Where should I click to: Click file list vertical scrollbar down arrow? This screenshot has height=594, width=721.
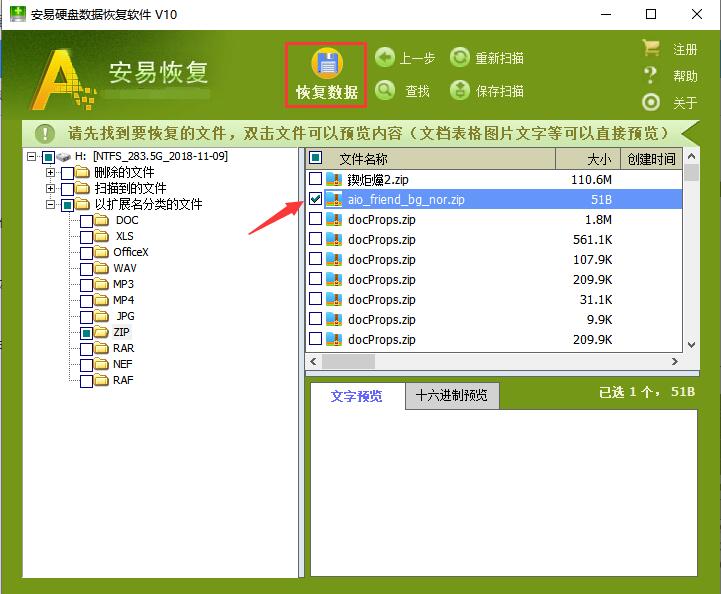click(691, 344)
